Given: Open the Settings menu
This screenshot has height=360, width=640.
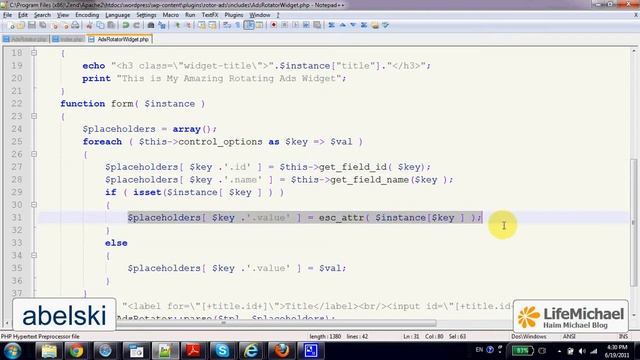Looking at the screenshot, I should coord(146,15).
